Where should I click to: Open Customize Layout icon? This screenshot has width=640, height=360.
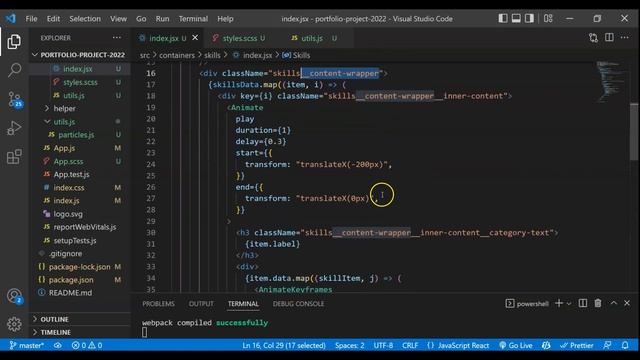click(548, 18)
